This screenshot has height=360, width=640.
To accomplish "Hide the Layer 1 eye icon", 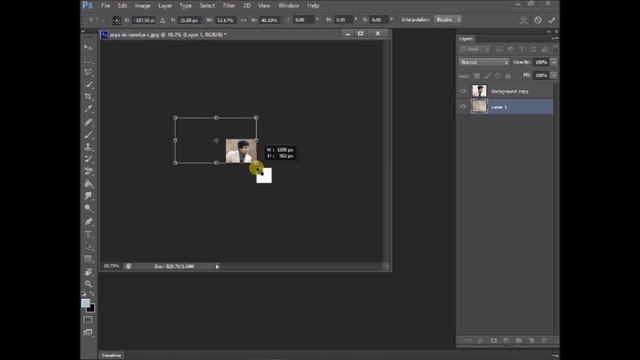I will 463,107.
